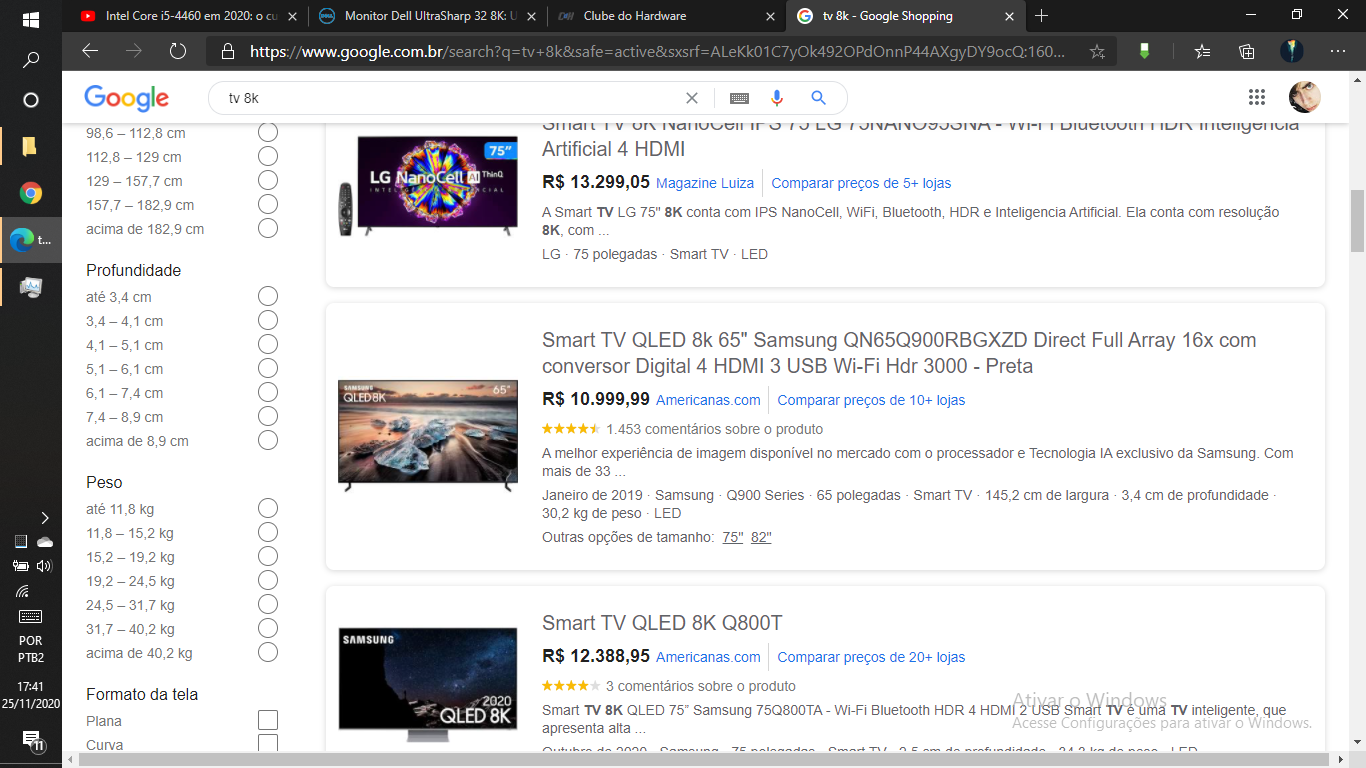Switch to Clube do Hardware tab
This screenshot has width=1366, height=768.
click(667, 16)
